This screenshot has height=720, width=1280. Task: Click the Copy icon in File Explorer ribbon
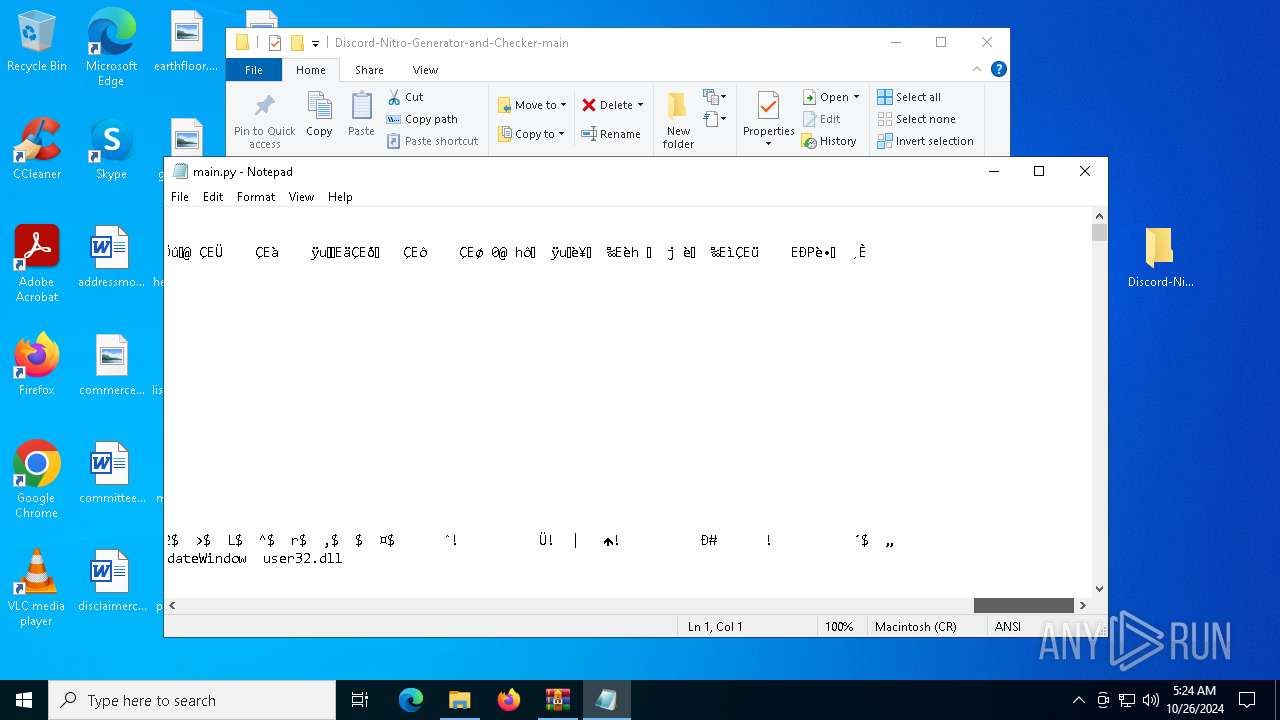click(x=319, y=114)
